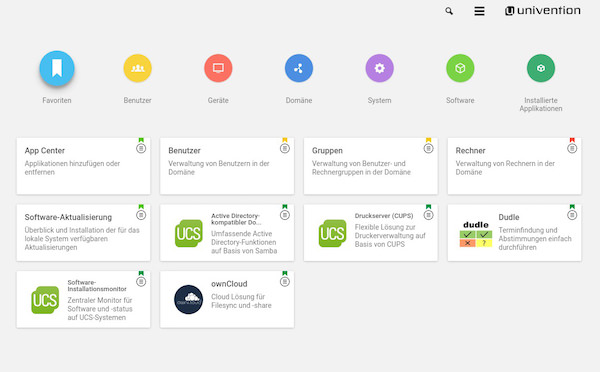
Task: Open the search magnifier icon
Action: pyautogui.click(x=449, y=11)
